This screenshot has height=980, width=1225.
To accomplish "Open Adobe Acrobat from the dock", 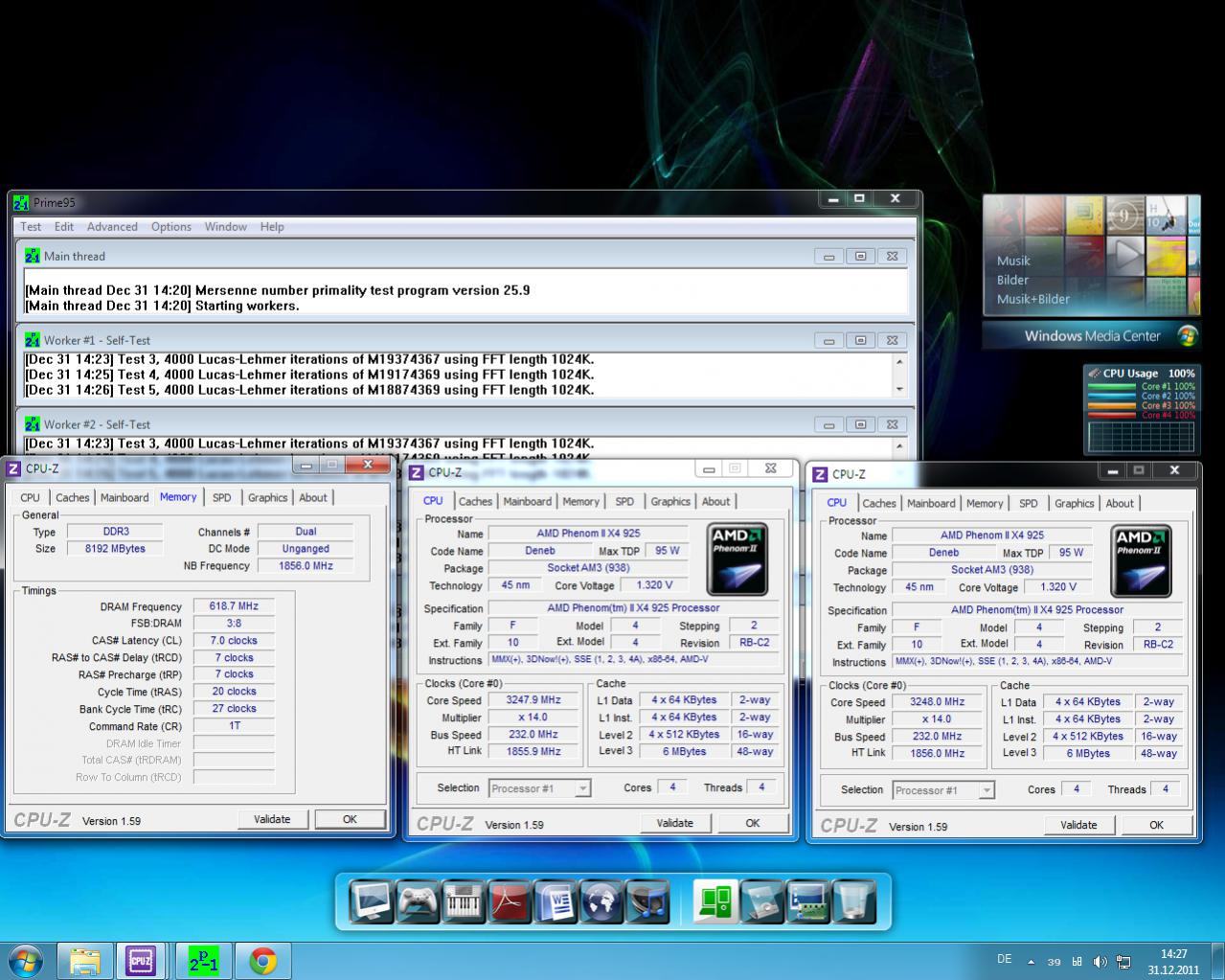I will pyautogui.click(x=510, y=901).
